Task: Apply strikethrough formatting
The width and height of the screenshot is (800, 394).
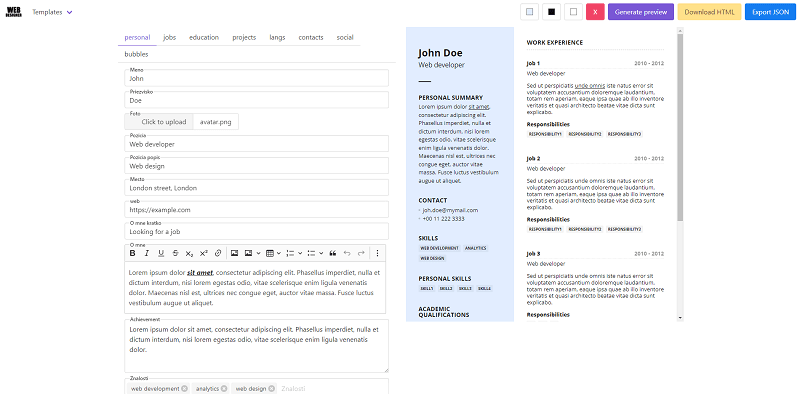Action: click(x=176, y=253)
